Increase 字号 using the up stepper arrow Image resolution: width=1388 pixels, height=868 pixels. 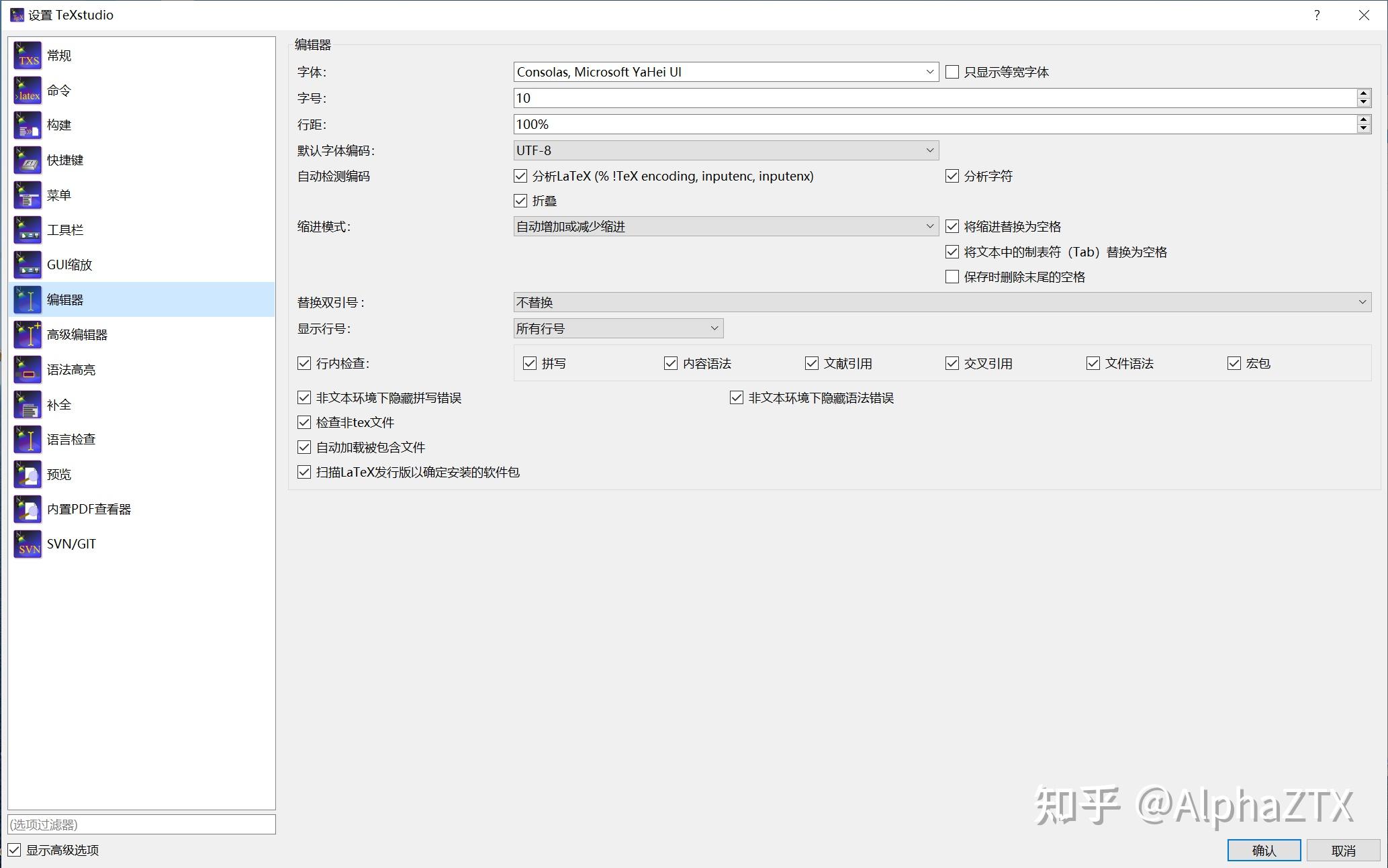point(1362,93)
